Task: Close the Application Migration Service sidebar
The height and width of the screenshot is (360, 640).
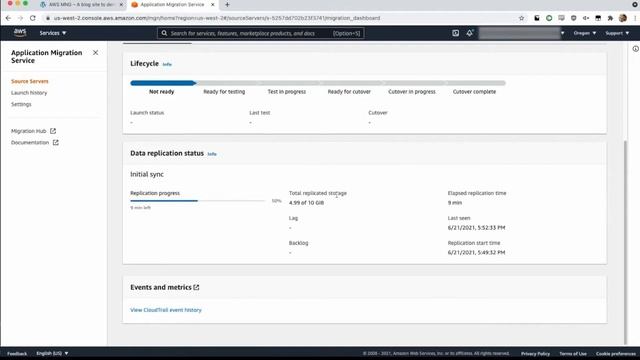Action: (x=96, y=53)
